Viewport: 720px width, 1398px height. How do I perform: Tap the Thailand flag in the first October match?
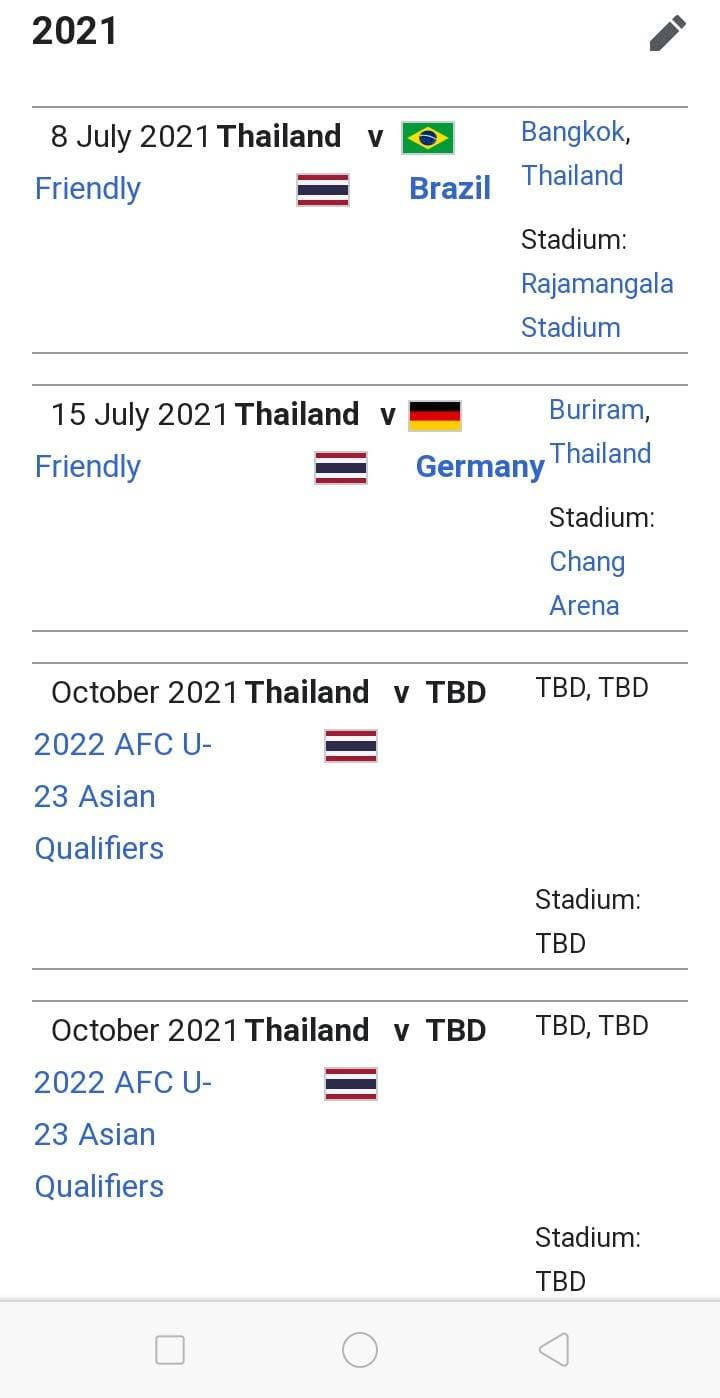351,746
